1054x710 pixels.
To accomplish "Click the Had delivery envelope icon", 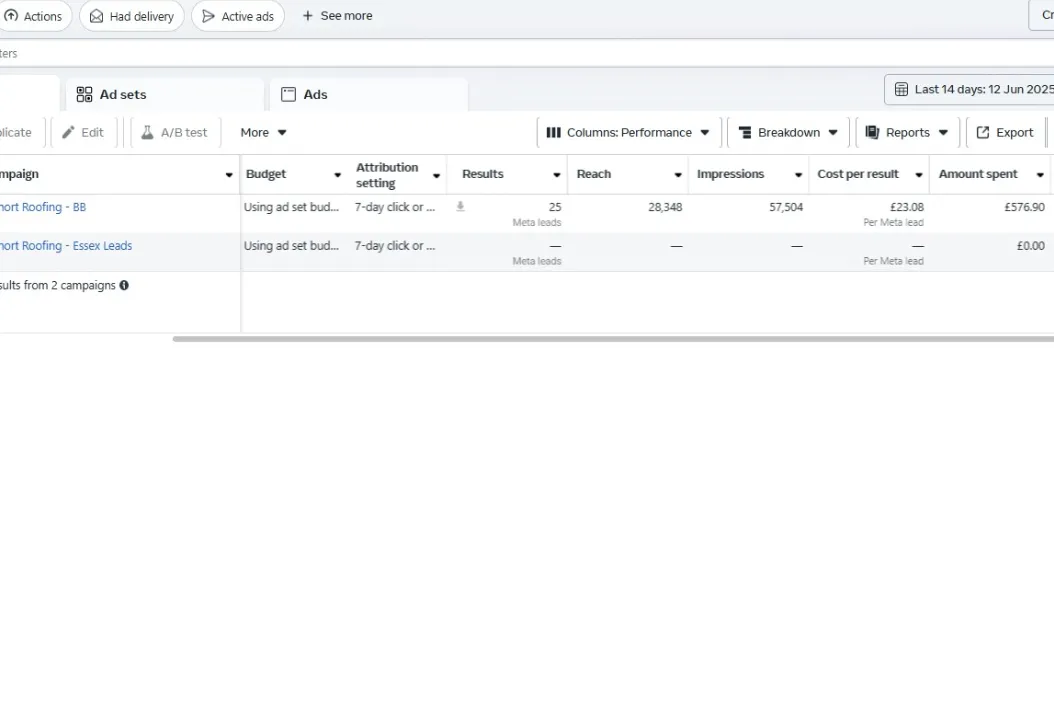I will 96,16.
